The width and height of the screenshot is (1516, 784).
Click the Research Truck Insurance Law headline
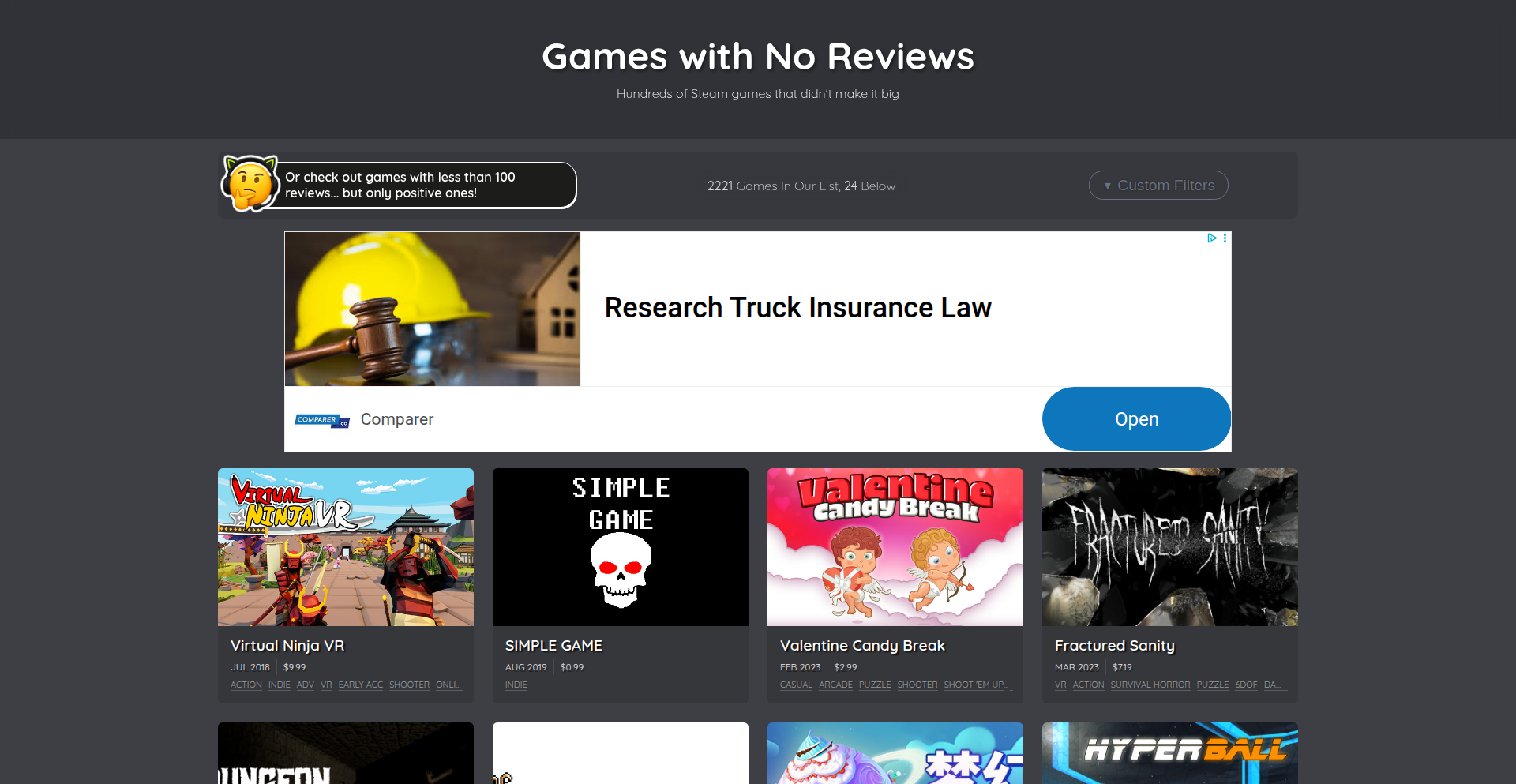tap(797, 307)
